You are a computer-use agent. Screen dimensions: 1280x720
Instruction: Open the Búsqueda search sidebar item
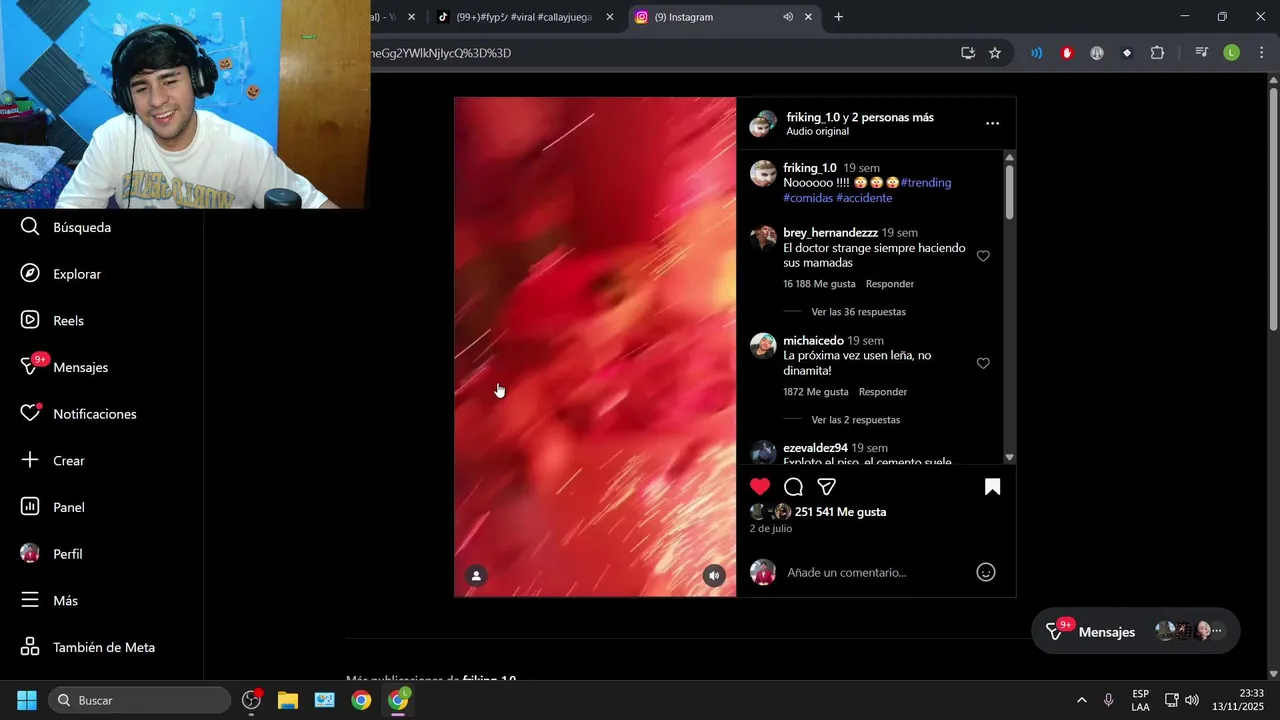click(66, 227)
